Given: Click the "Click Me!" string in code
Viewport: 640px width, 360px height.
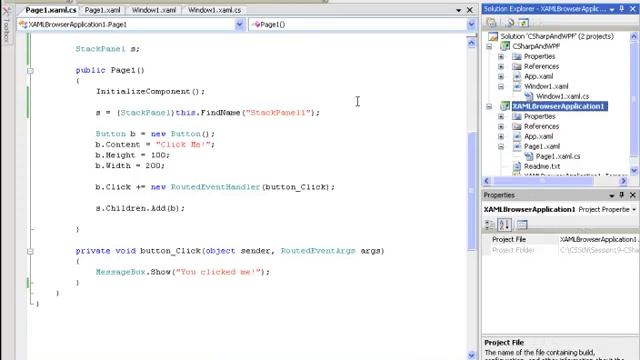Looking at the screenshot, I should (x=183, y=144).
